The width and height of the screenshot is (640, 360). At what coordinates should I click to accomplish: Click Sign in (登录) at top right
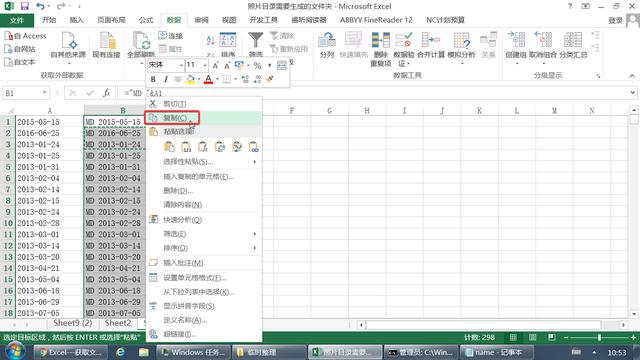616,20
